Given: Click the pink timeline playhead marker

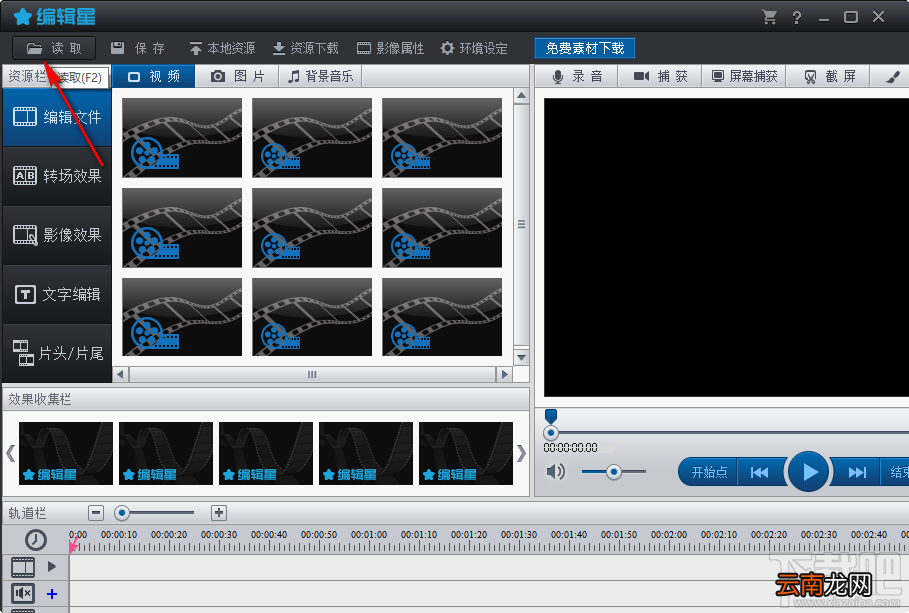Looking at the screenshot, I should (x=73, y=546).
